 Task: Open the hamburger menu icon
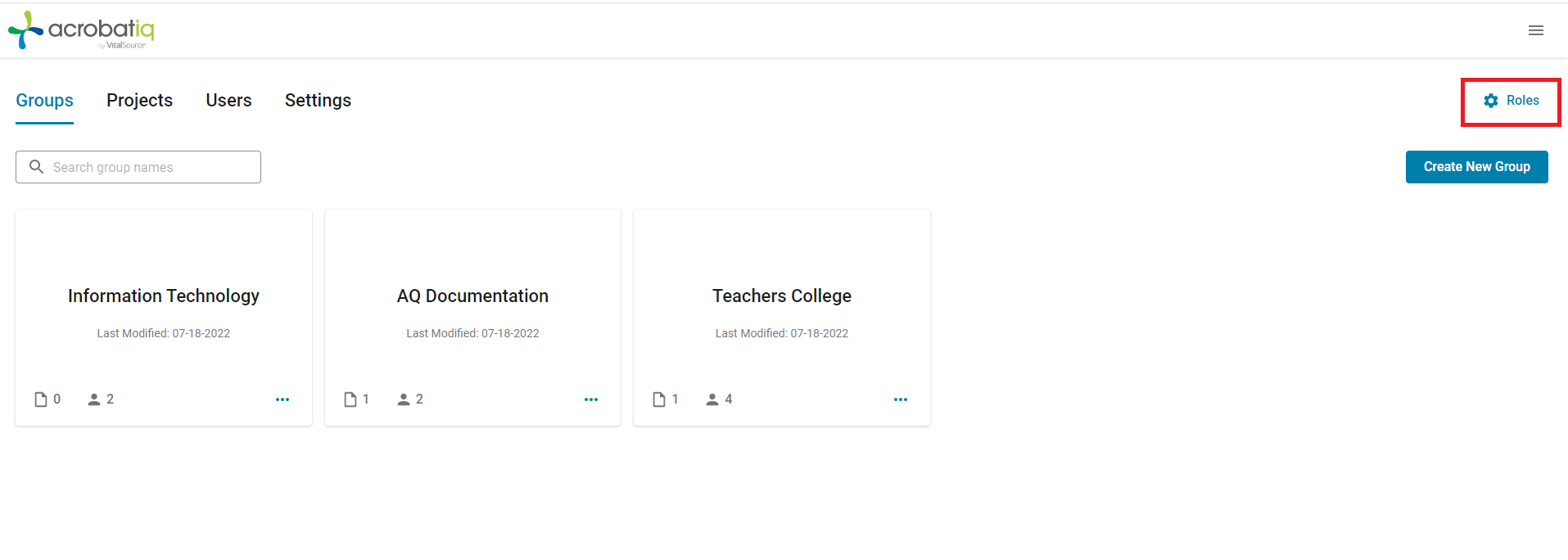1536,30
